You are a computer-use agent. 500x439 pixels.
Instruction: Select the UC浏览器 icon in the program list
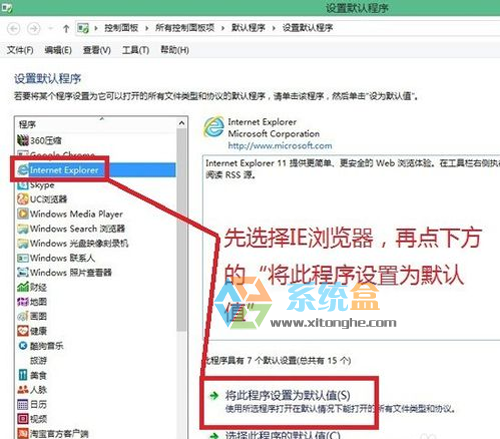click(x=23, y=199)
